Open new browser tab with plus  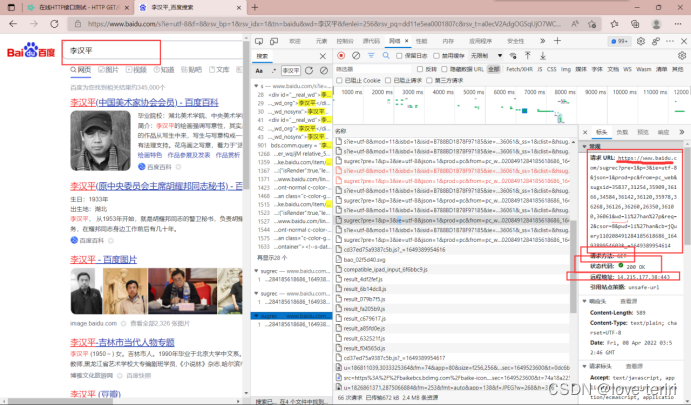pyautogui.click(x=255, y=7)
